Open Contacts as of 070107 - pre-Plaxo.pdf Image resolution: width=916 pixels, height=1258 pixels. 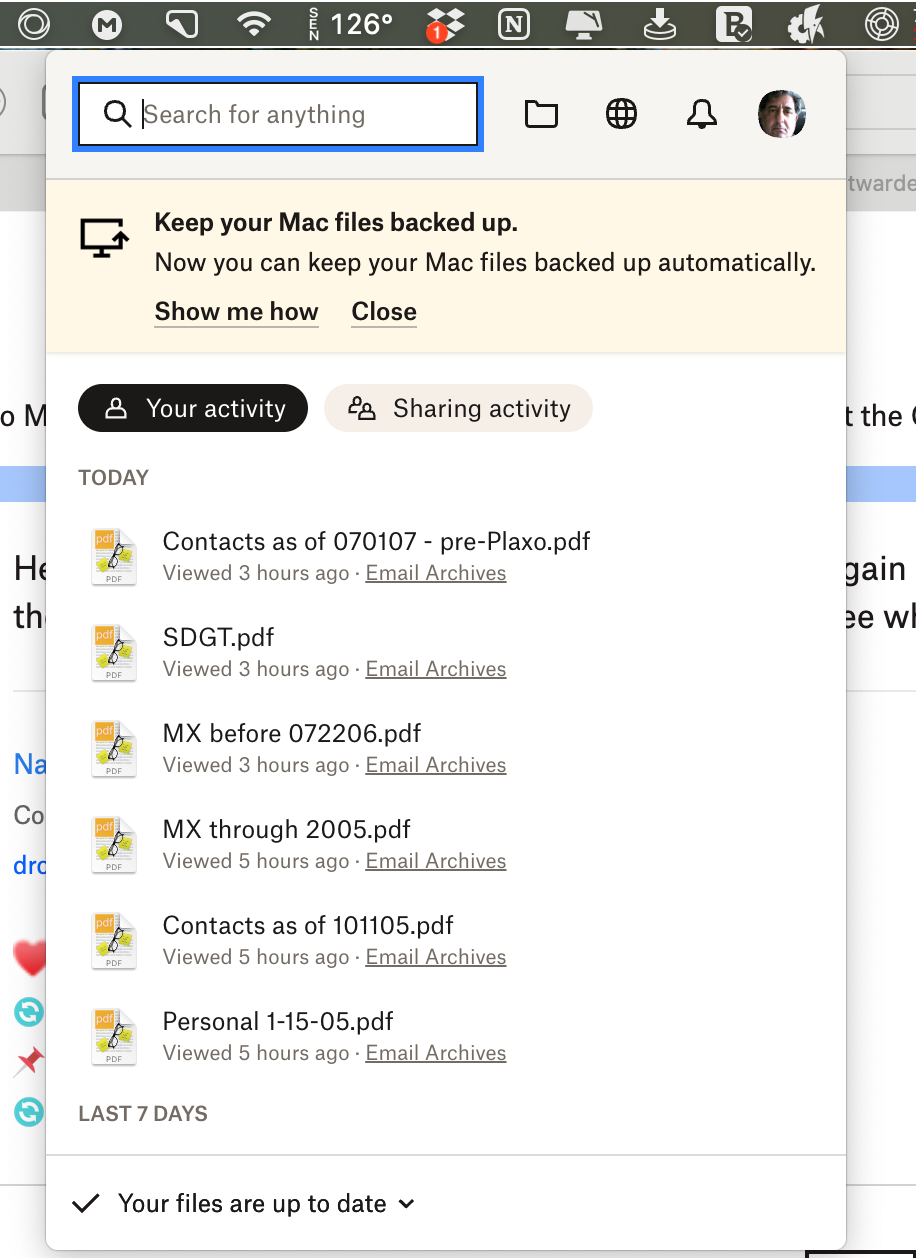[x=376, y=542]
